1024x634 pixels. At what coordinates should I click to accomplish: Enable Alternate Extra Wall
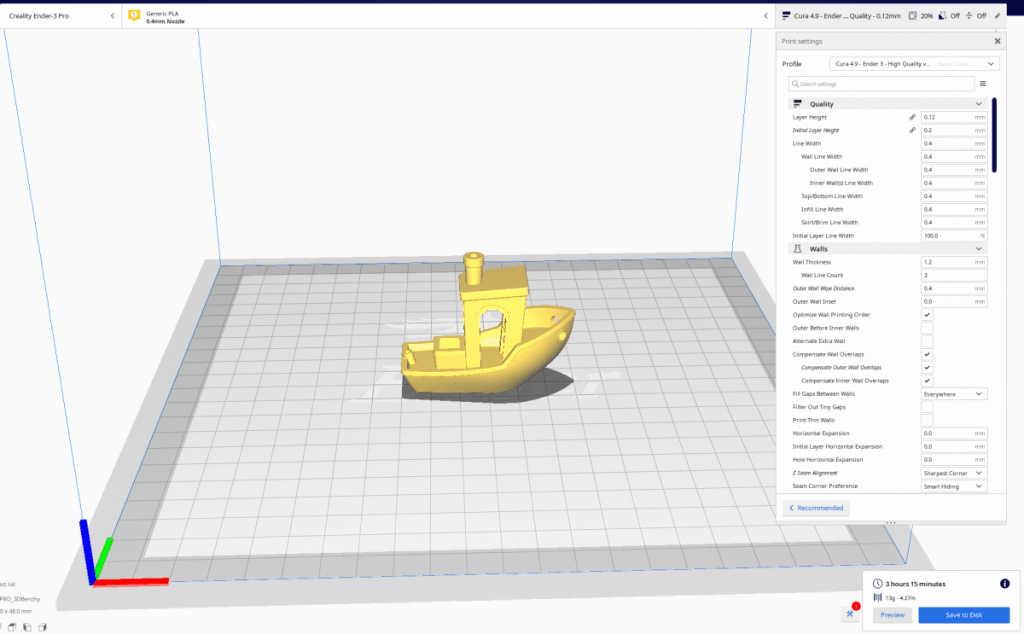tap(928, 340)
